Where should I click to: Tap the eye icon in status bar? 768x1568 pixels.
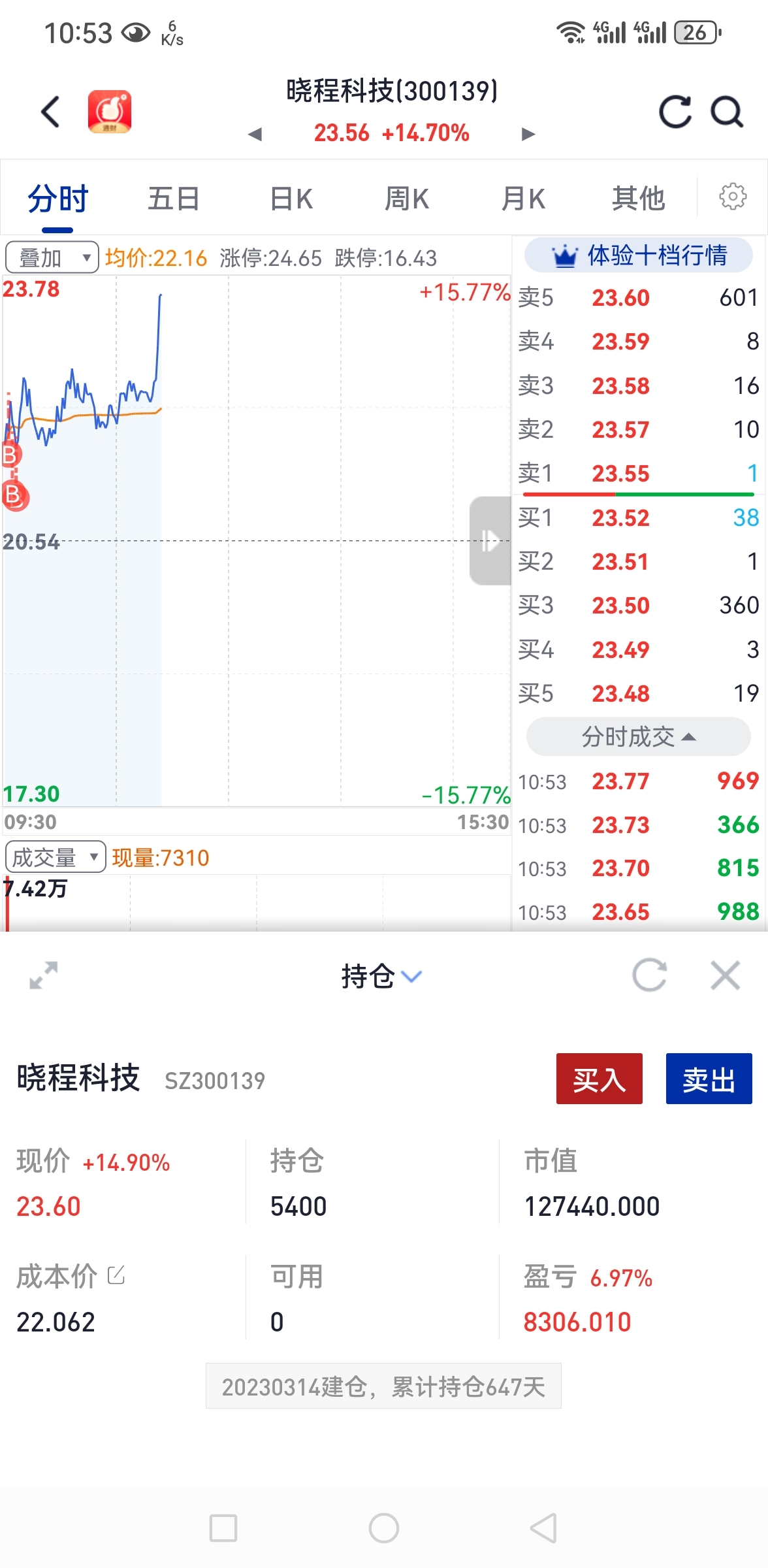[136, 32]
